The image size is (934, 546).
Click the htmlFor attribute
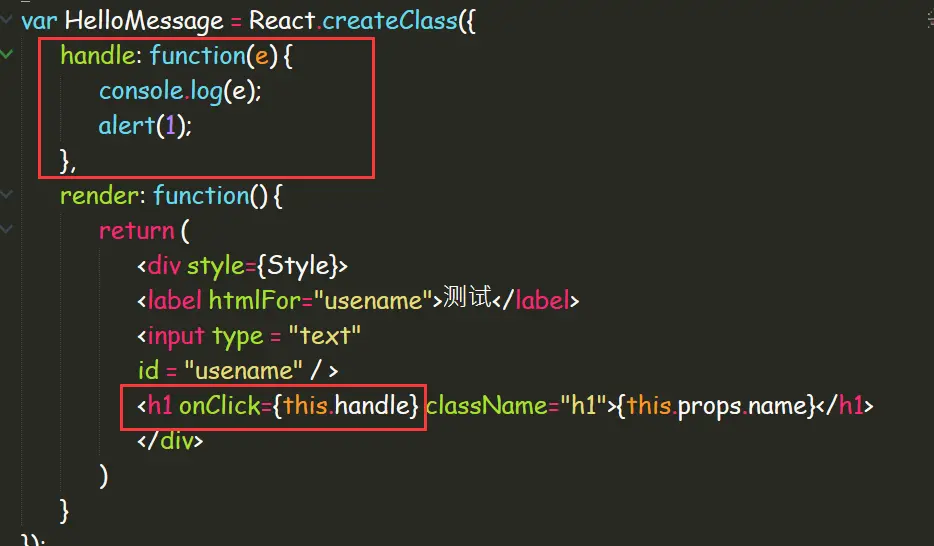click(x=255, y=300)
